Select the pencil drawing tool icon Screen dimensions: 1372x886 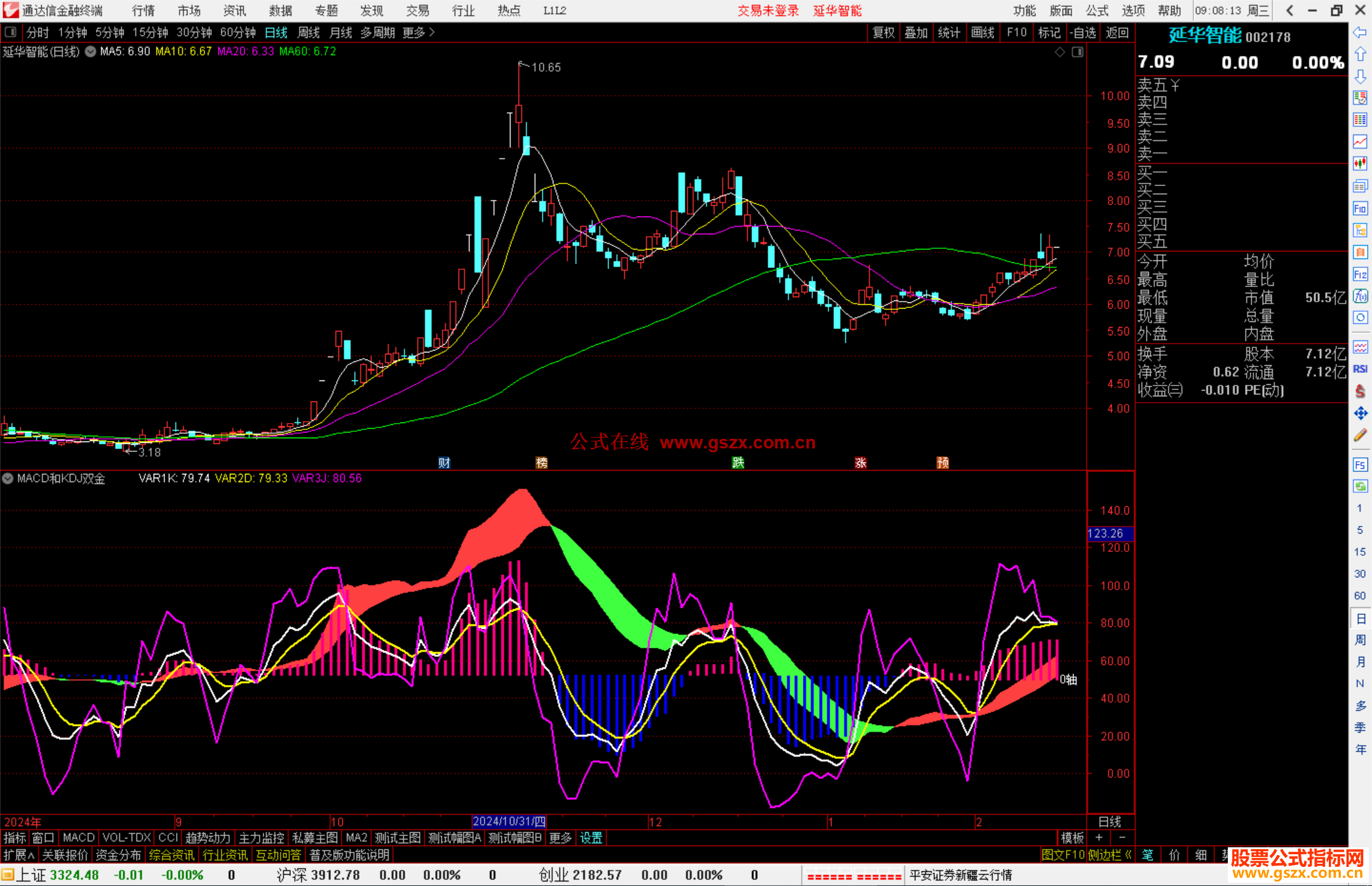click(x=1360, y=435)
